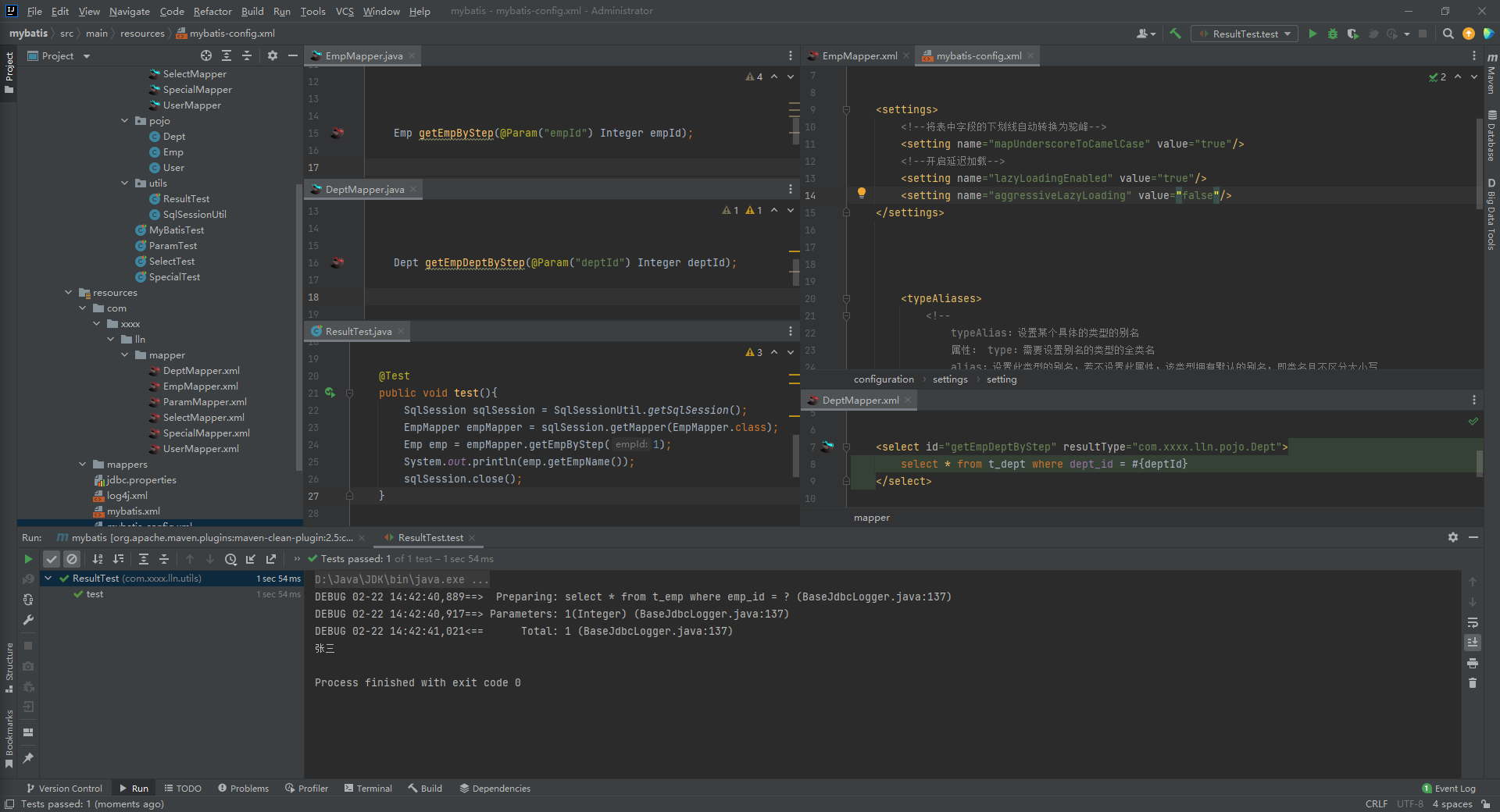Toggle show passed tests checkmark

tap(51, 559)
